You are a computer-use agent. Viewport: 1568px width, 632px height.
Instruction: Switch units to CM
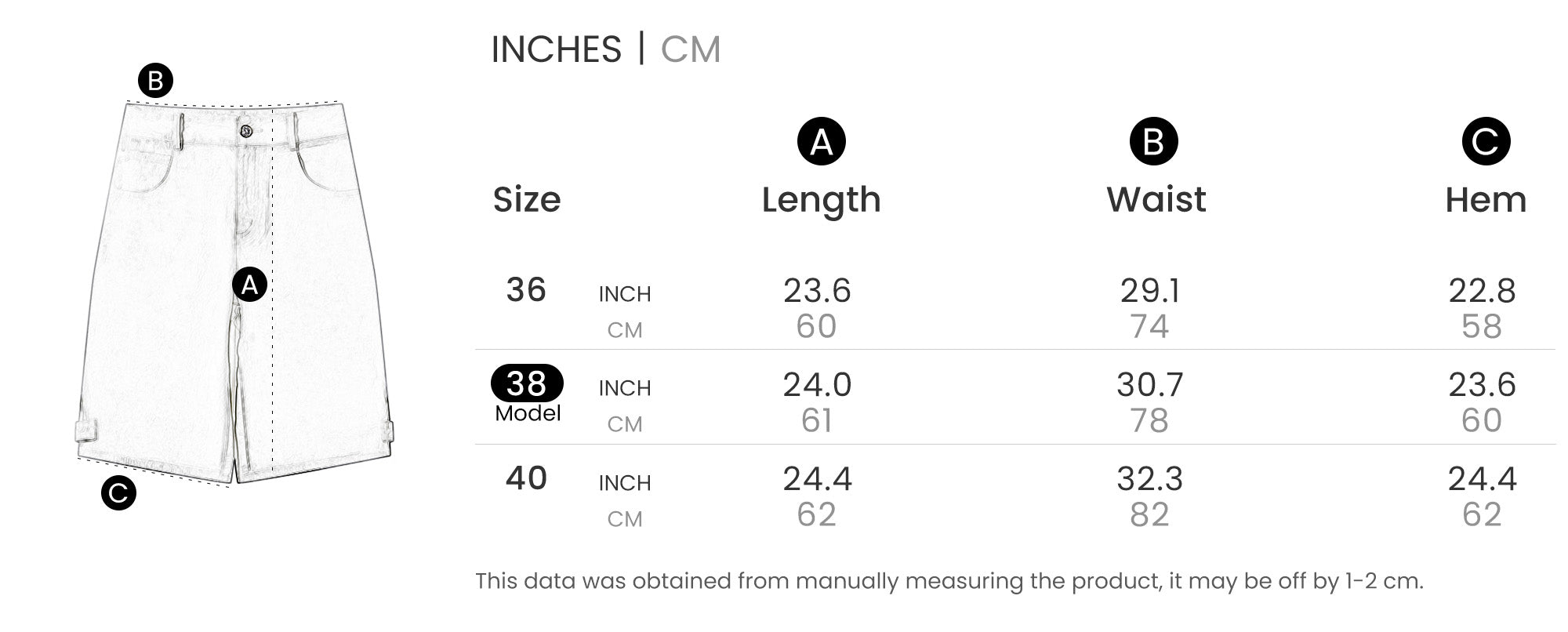(690, 49)
